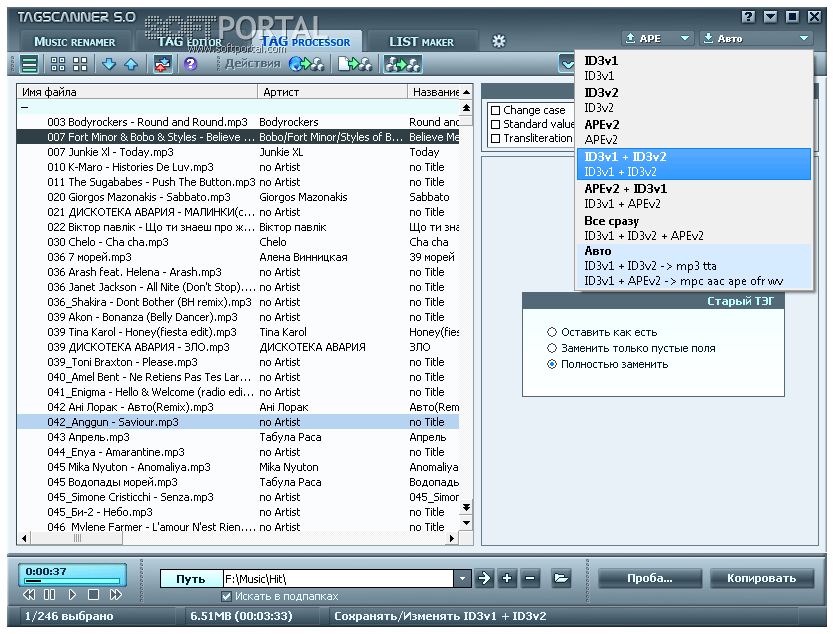Select the Оставить как есть radio button

click(x=552, y=332)
